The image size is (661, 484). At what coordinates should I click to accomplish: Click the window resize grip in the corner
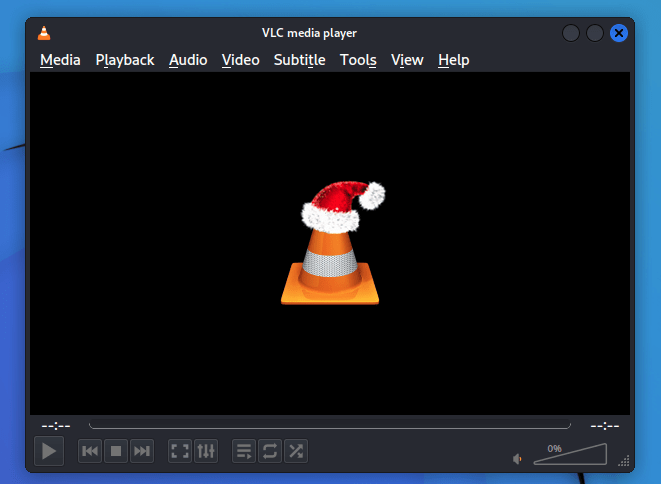pyautogui.click(x=624, y=461)
